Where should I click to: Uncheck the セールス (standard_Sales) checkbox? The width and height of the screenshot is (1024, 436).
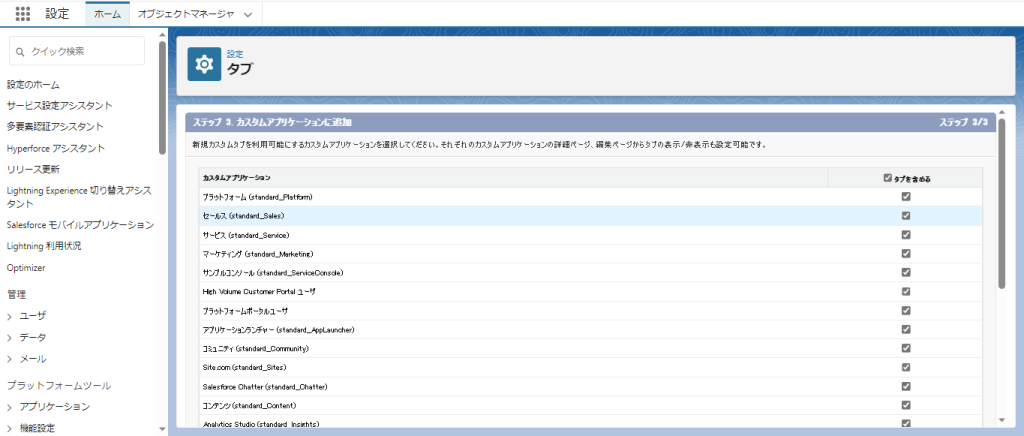coord(906,215)
